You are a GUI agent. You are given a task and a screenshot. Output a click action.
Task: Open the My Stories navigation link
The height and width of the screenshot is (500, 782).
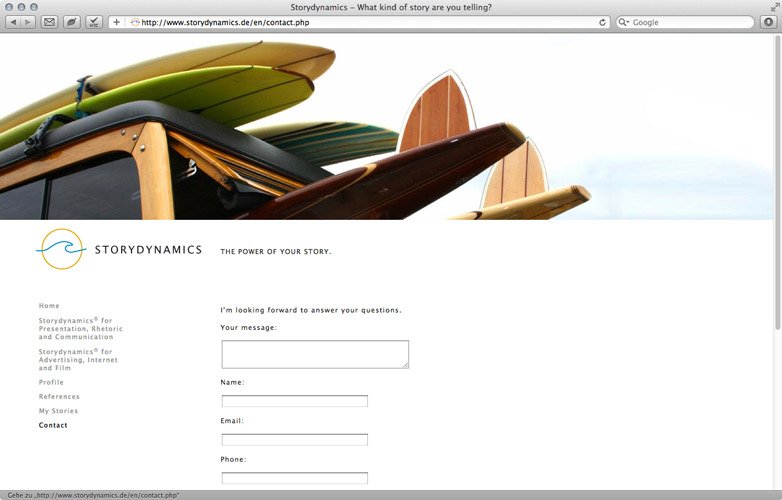[58, 411]
